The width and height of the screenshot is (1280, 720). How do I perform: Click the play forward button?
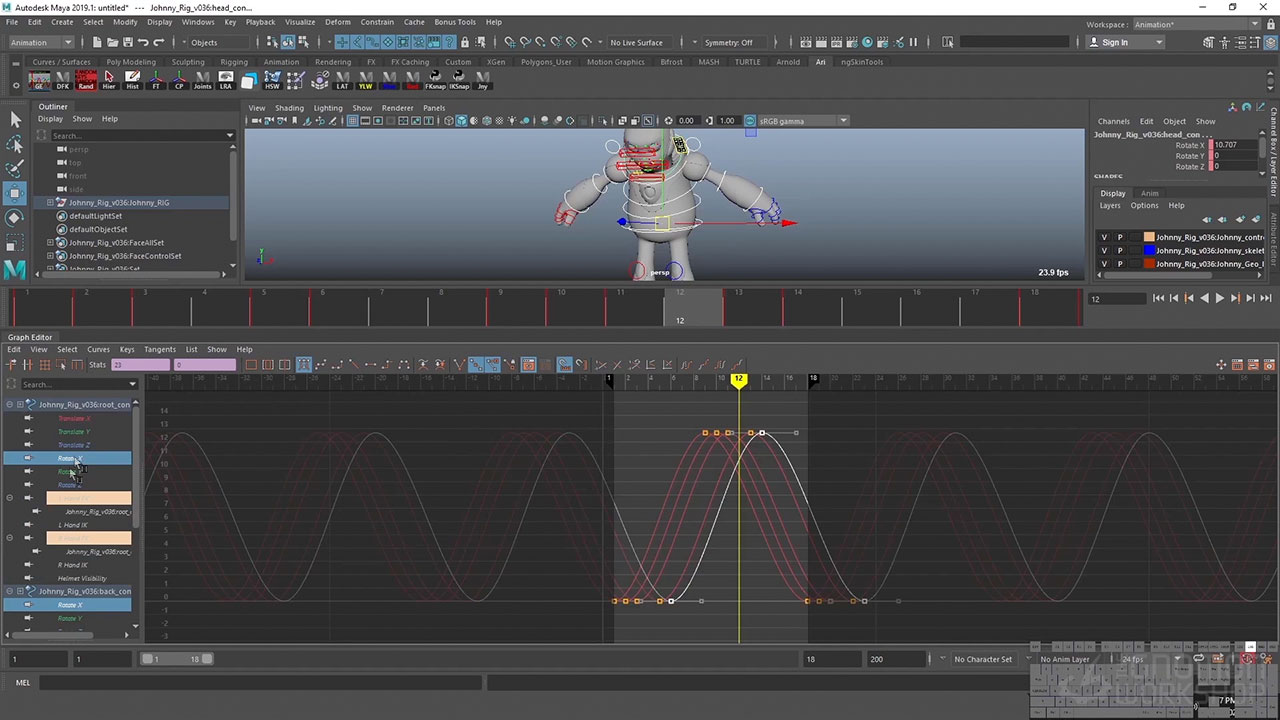pos(1219,298)
